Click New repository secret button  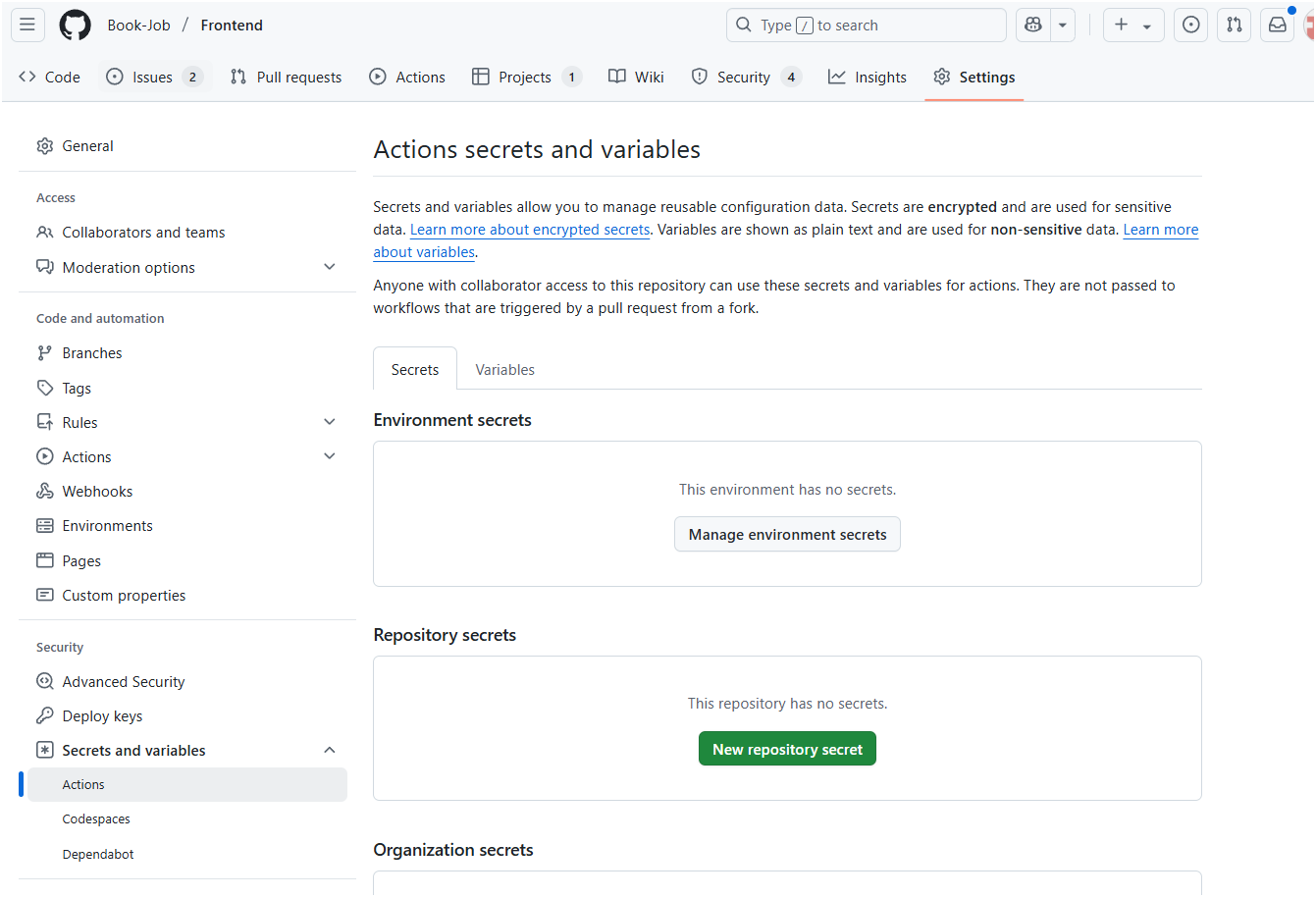[x=787, y=750]
